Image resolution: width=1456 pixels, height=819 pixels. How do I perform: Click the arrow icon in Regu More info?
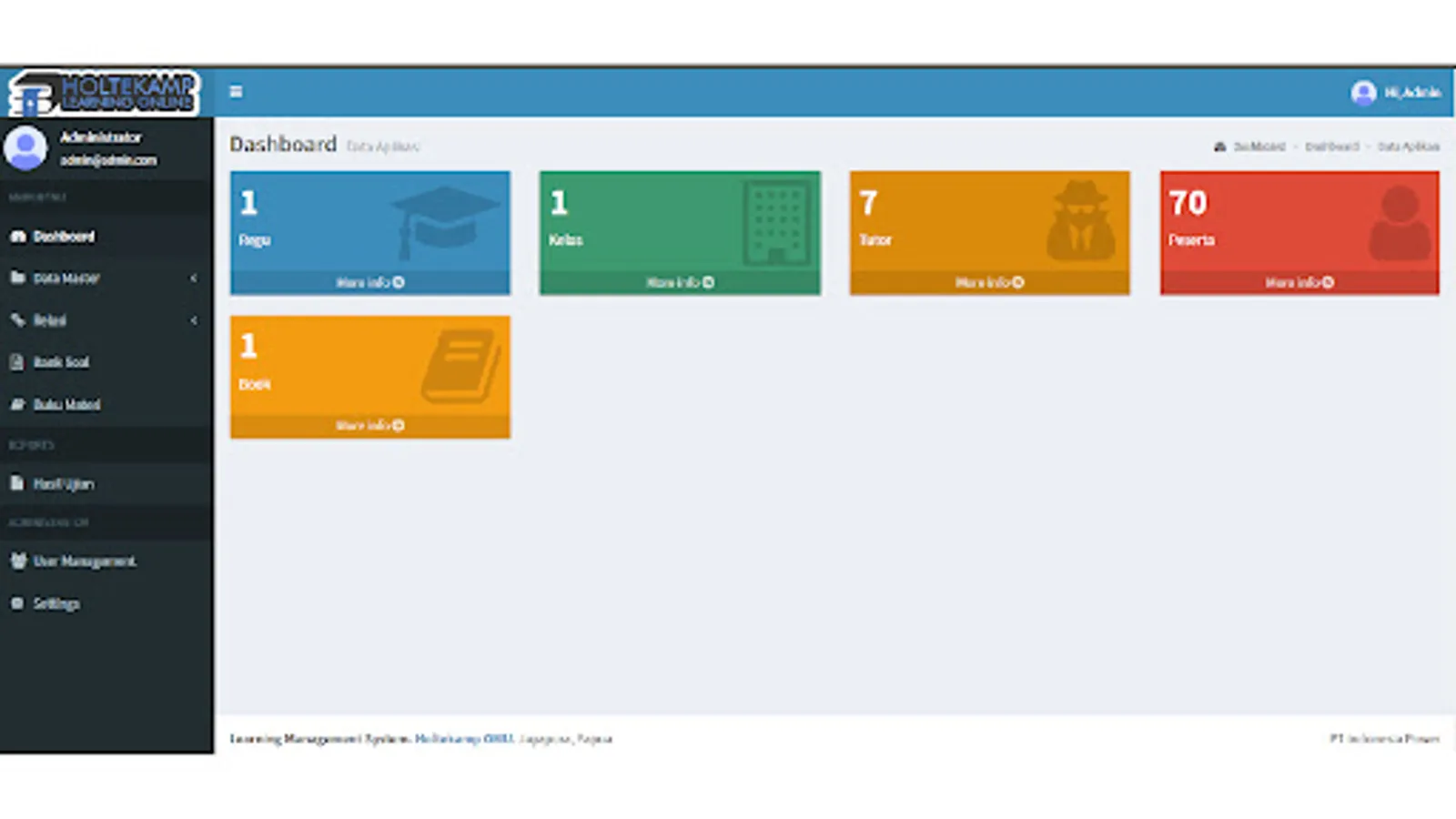399,283
